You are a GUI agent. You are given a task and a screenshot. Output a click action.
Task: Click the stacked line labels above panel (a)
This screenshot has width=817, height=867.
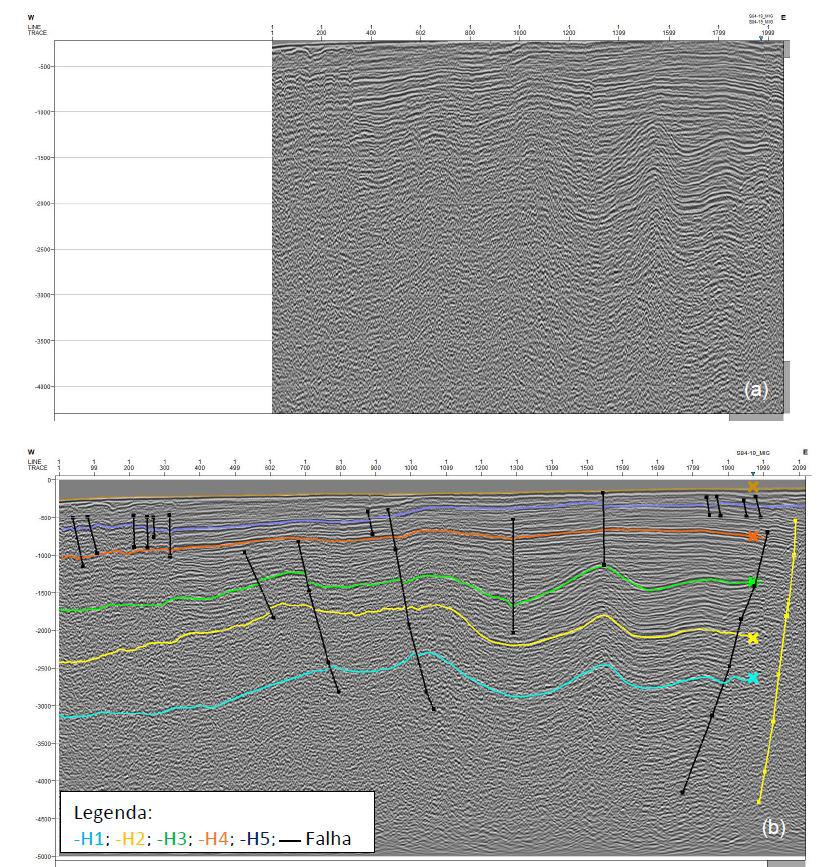click(761, 19)
